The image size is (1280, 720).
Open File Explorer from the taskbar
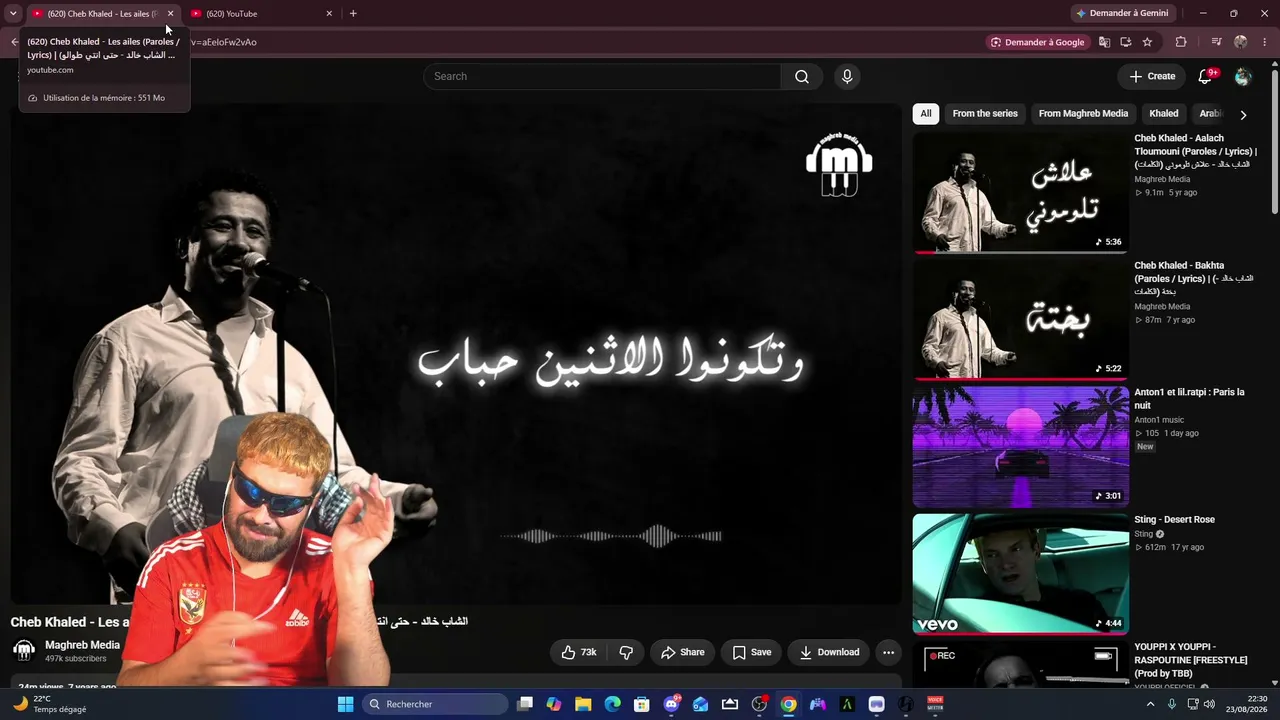click(583, 704)
